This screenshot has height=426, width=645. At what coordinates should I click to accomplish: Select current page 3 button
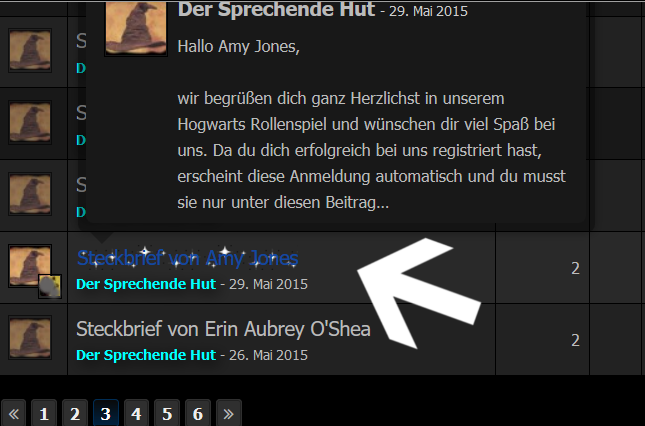[x=106, y=413]
